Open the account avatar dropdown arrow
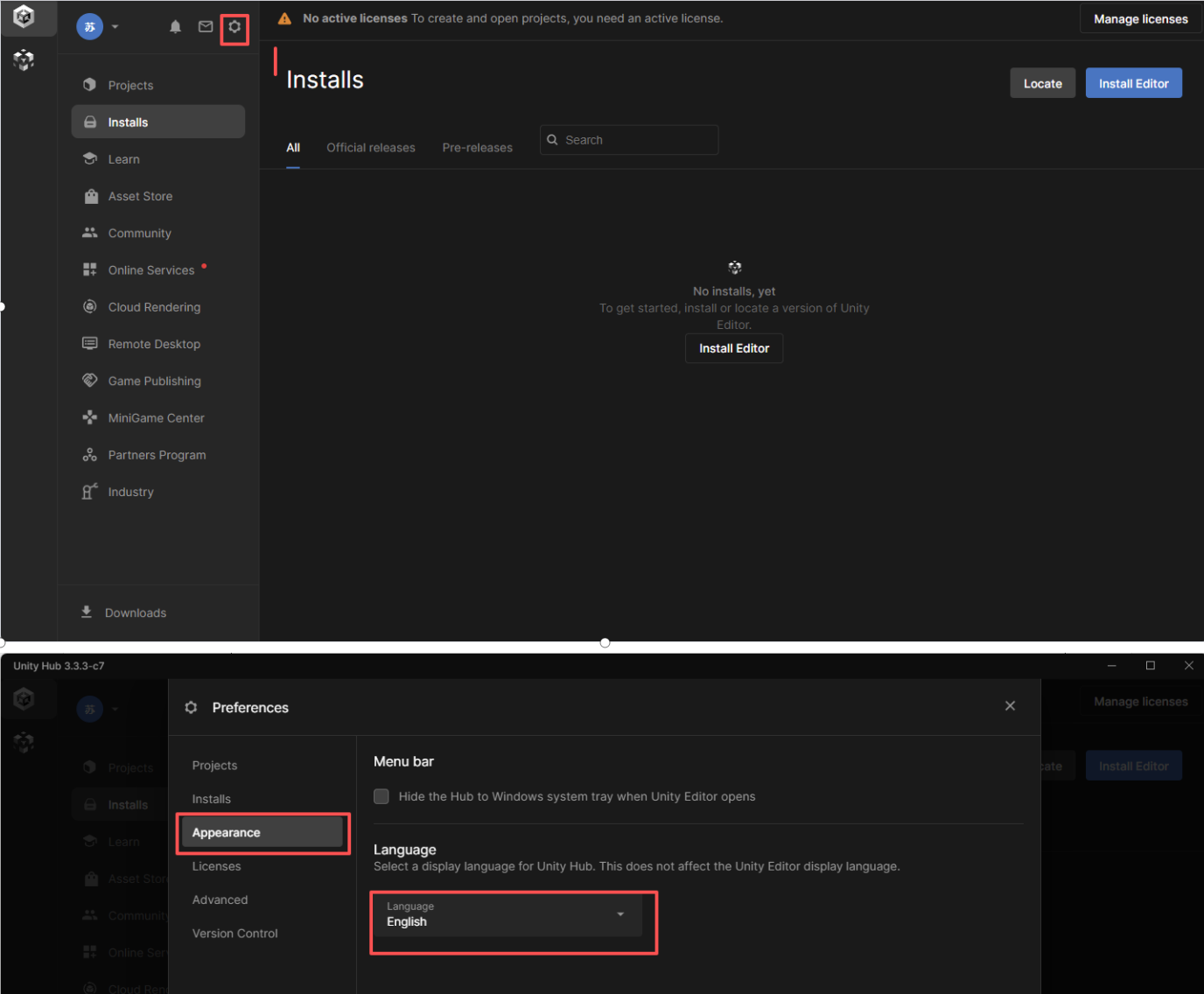 [115, 27]
